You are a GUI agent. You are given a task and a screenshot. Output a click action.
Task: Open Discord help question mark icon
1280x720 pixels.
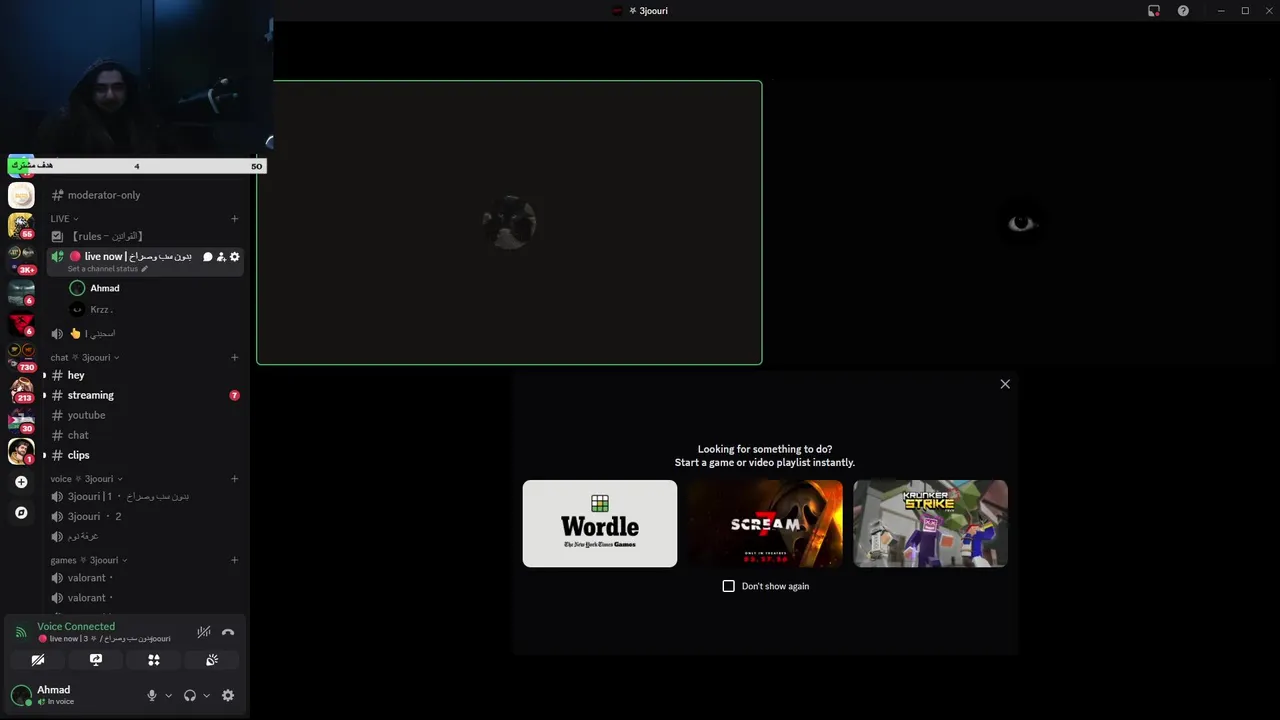(1183, 11)
